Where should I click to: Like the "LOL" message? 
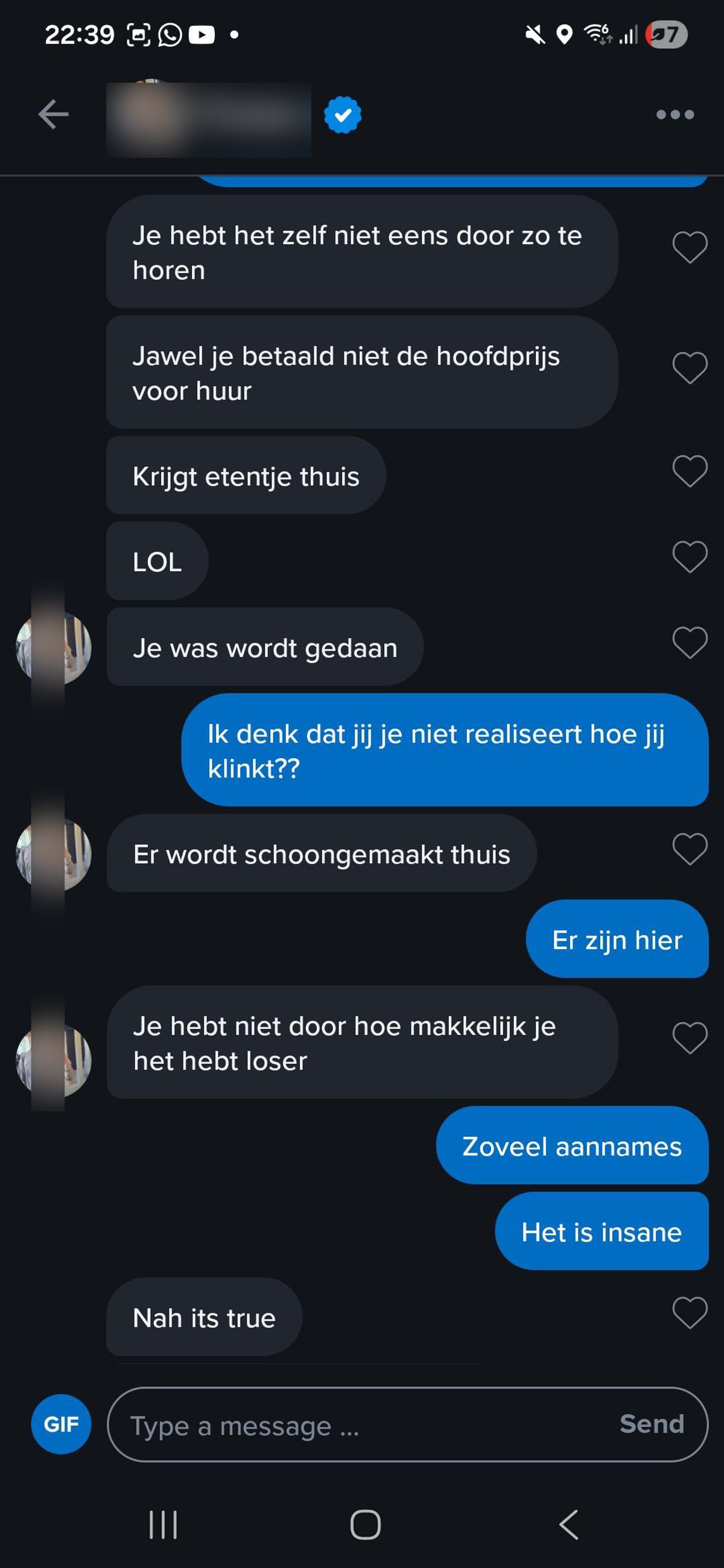click(690, 557)
